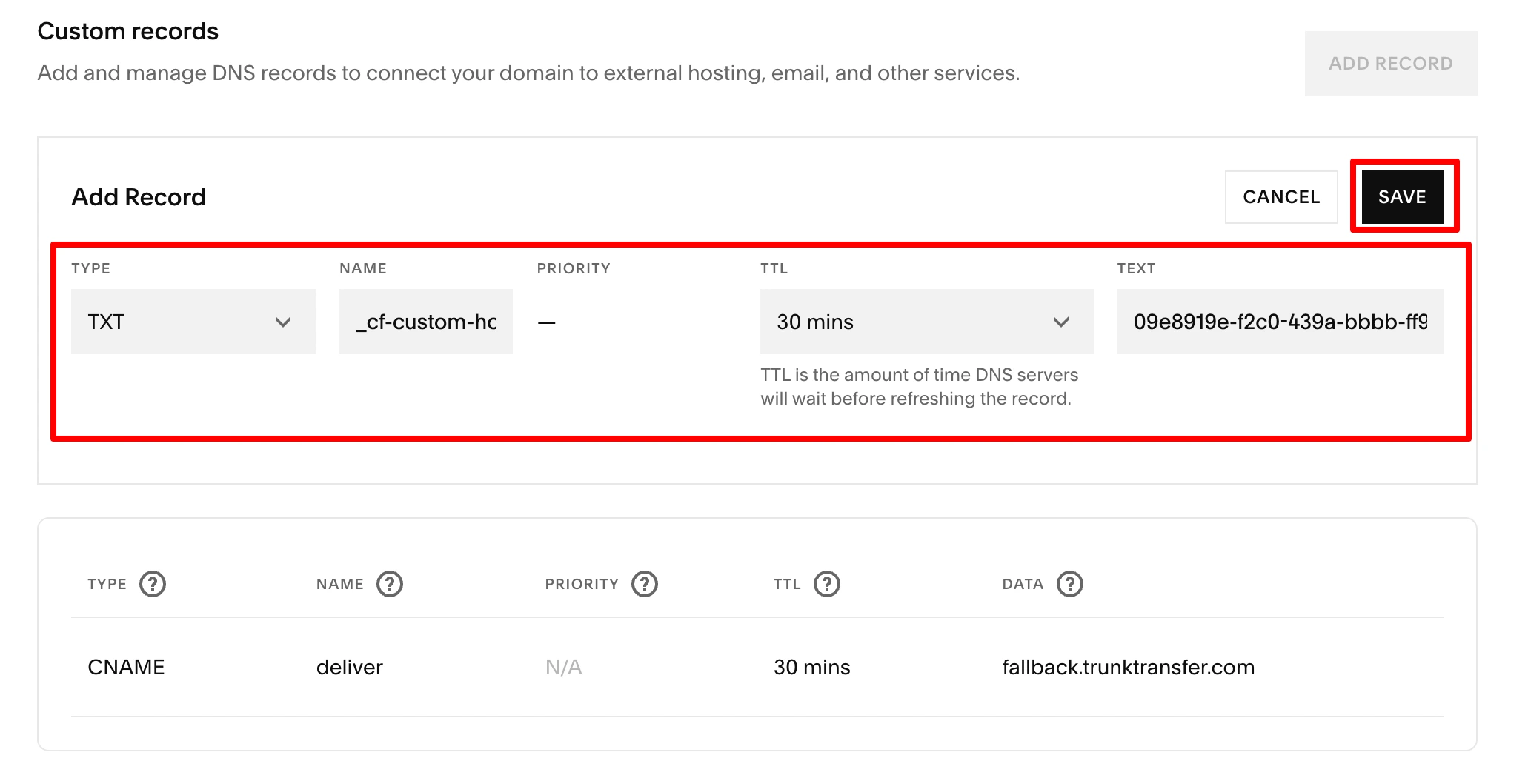The height and width of the screenshot is (784, 1528).
Task: Select the deliver record name
Action: point(350,667)
